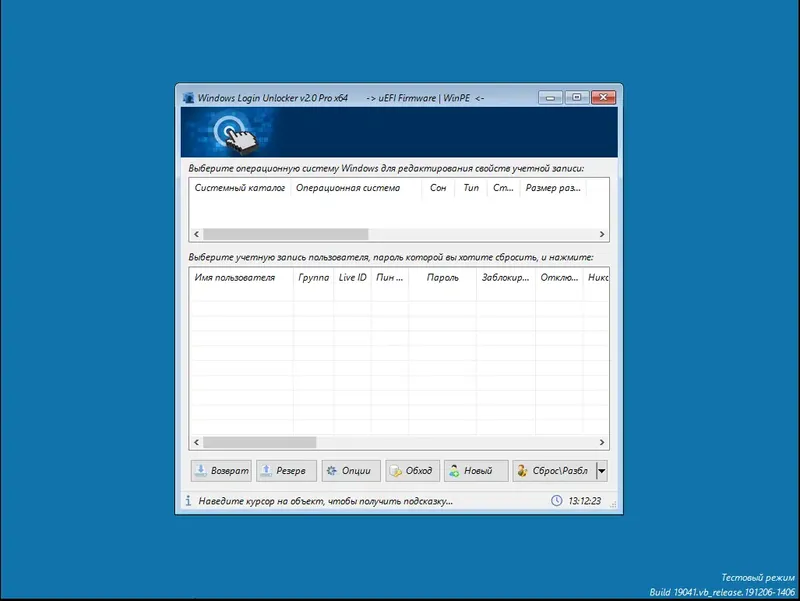Click the Тип column header
This screenshot has width=800, height=601.
[x=471, y=188]
